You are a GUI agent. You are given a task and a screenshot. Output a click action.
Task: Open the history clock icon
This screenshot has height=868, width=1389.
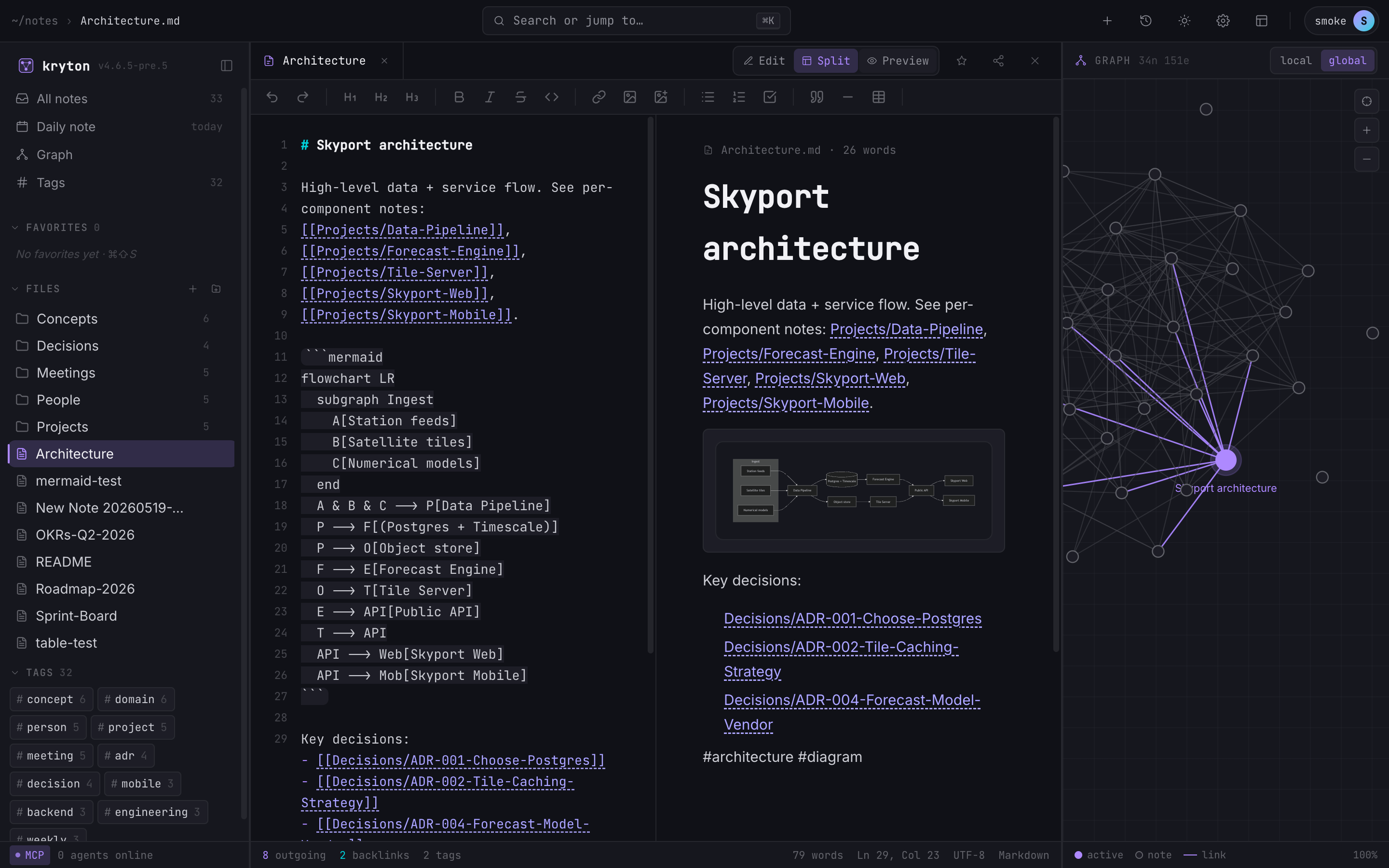coord(1145,21)
